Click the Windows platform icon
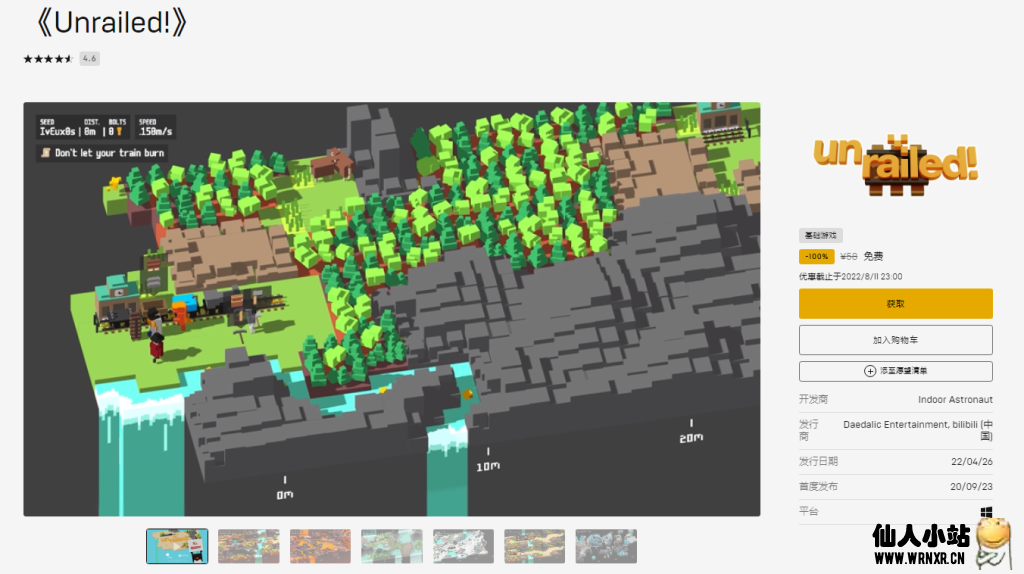1024x574 pixels. 986,512
